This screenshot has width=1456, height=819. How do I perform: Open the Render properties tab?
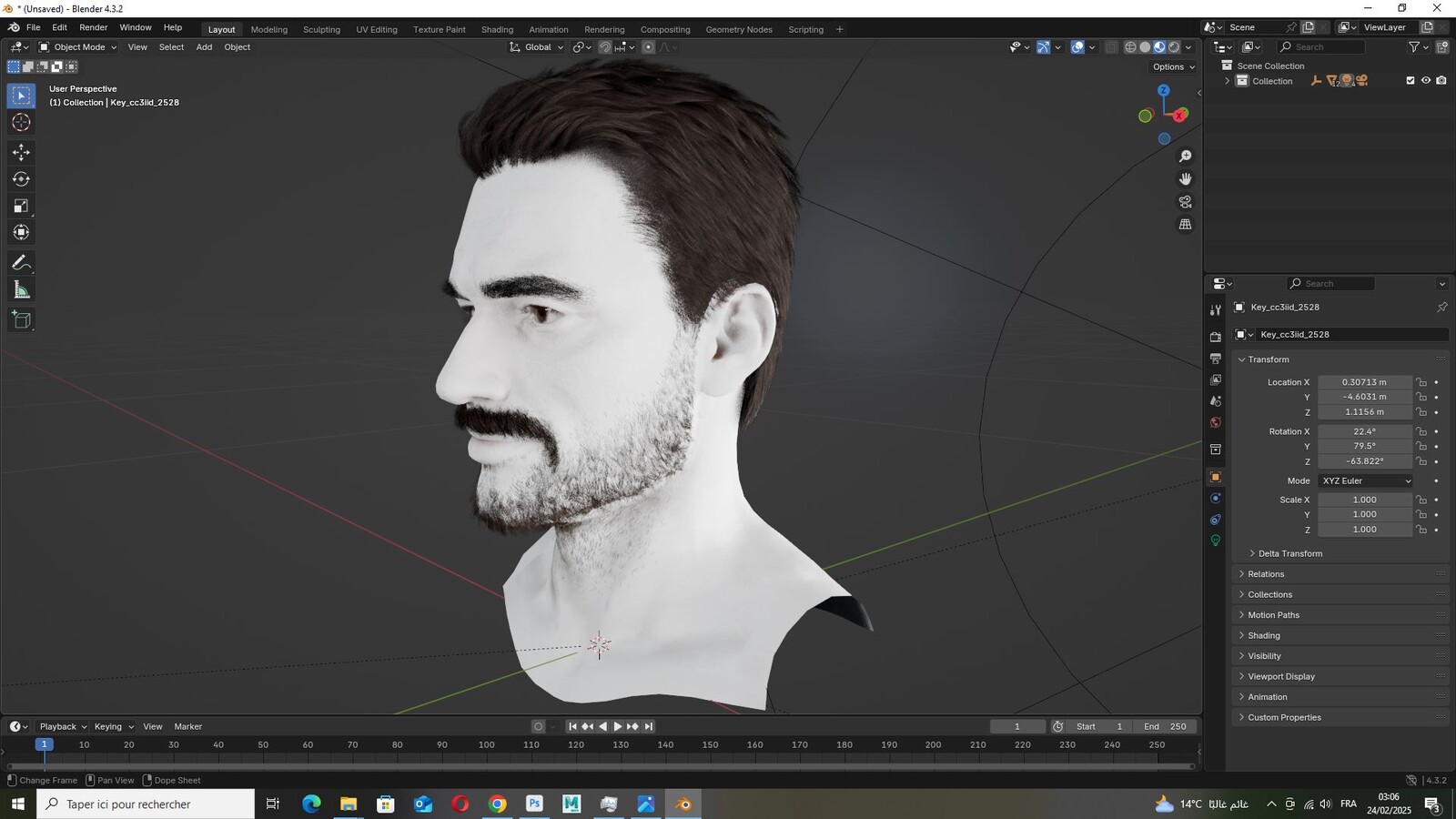(x=1215, y=337)
